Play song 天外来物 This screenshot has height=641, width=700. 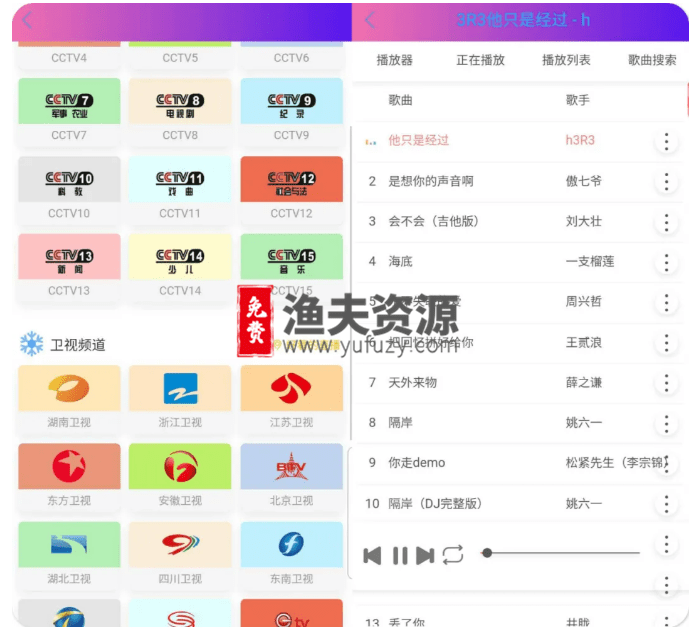pos(412,383)
